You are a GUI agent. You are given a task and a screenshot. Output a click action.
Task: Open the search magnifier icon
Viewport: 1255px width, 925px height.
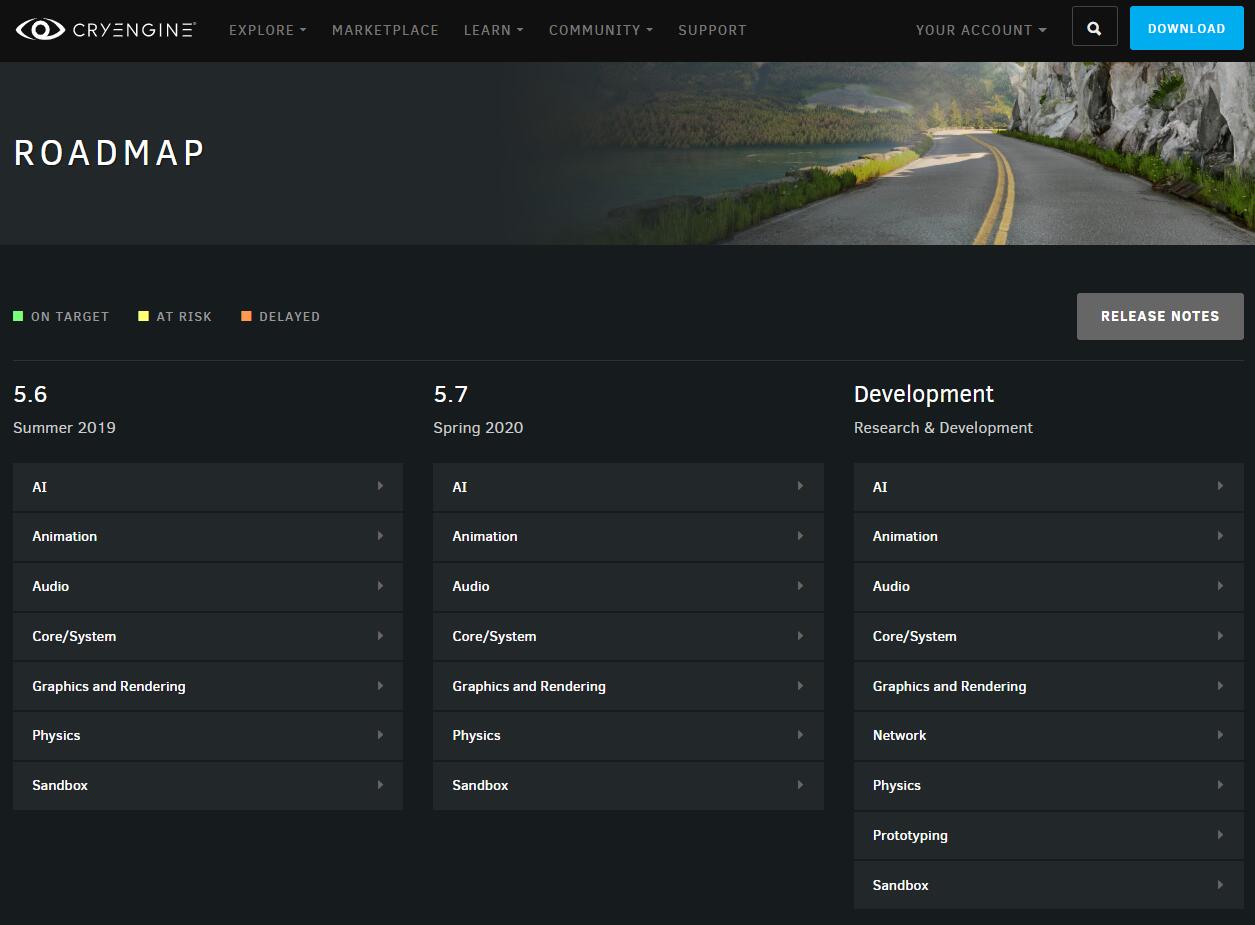pyautogui.click(x=1094, y=29)
